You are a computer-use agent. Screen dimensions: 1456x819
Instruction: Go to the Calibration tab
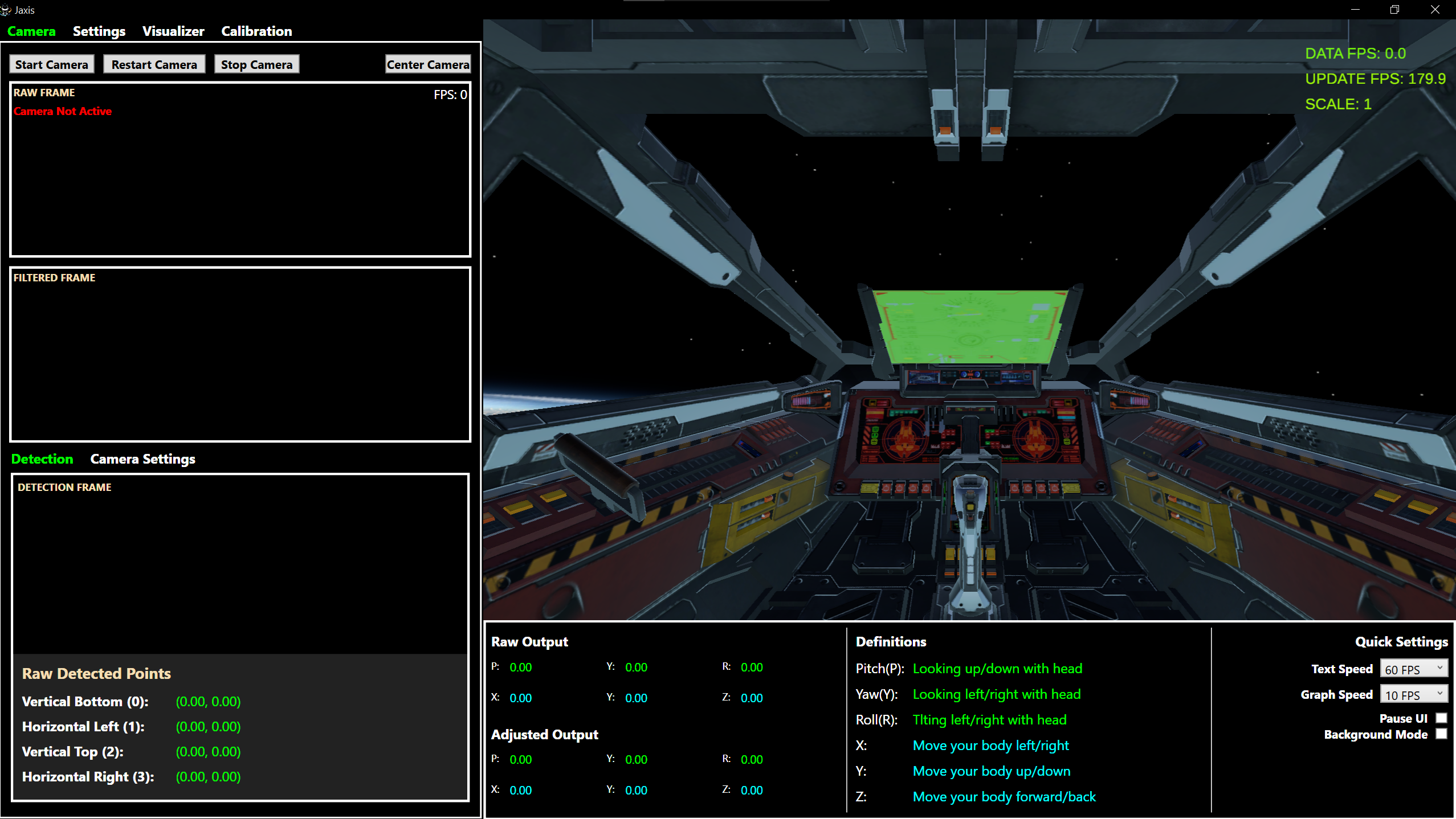(256, 31)
